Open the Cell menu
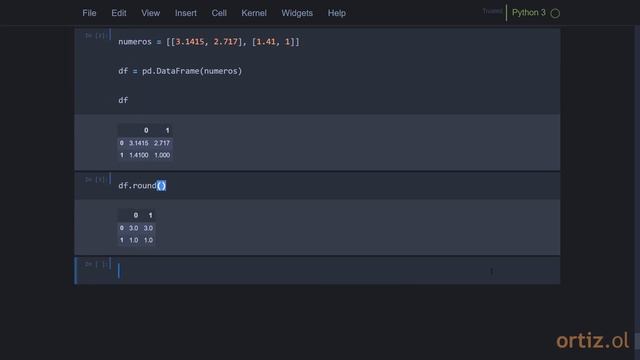640x360 pixels. pyautogui.click(x=219, y=13)
